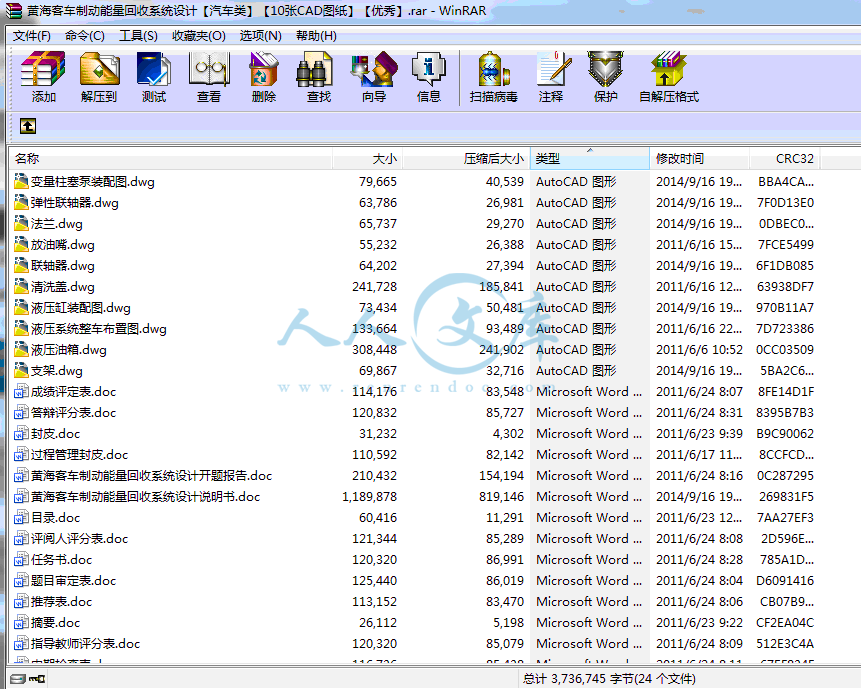The width and height of the screenshot is (861, 689).
Task: Select the 法兰.dwg file icon
Action: click(21, 223)
